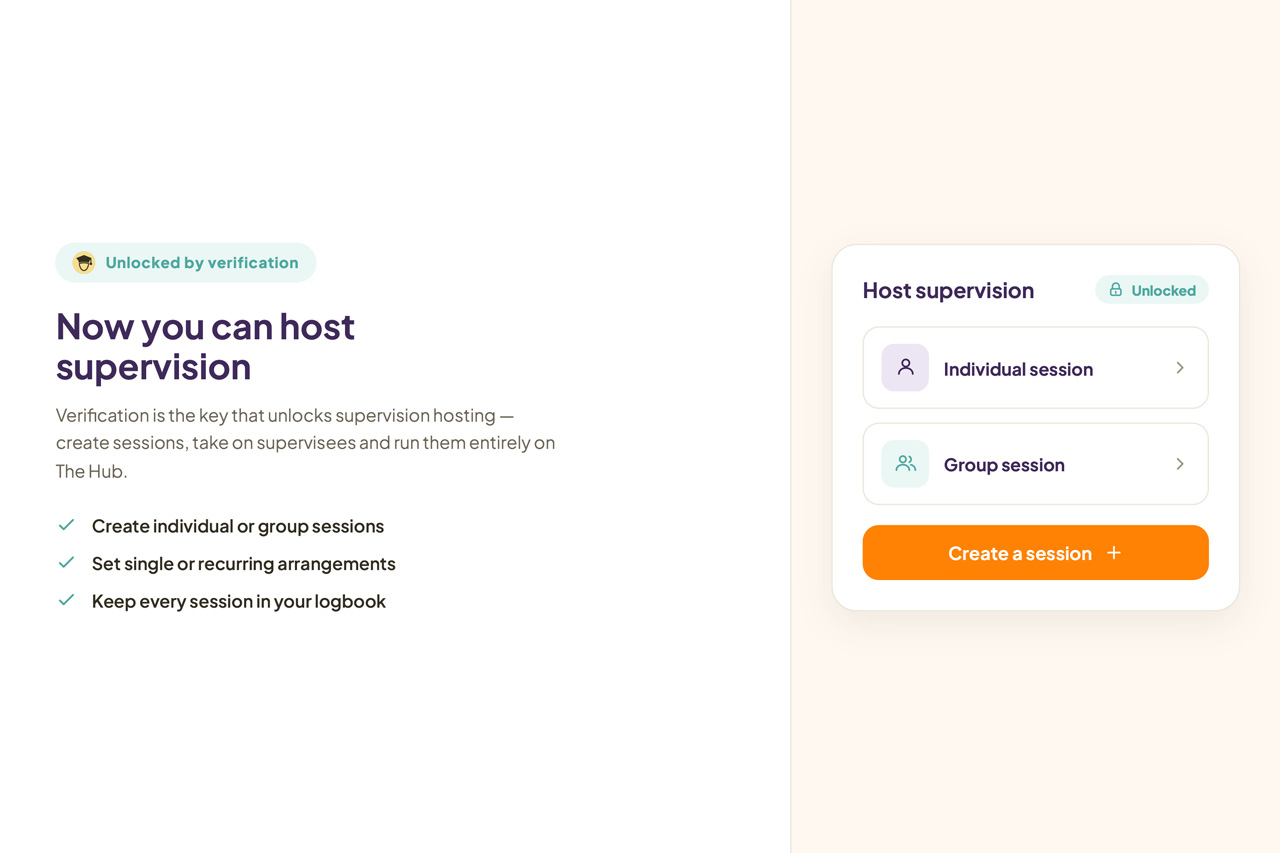Open the Group session row
The width and height of the screenshot is (1280, 853).
(x=1035, y=464)
